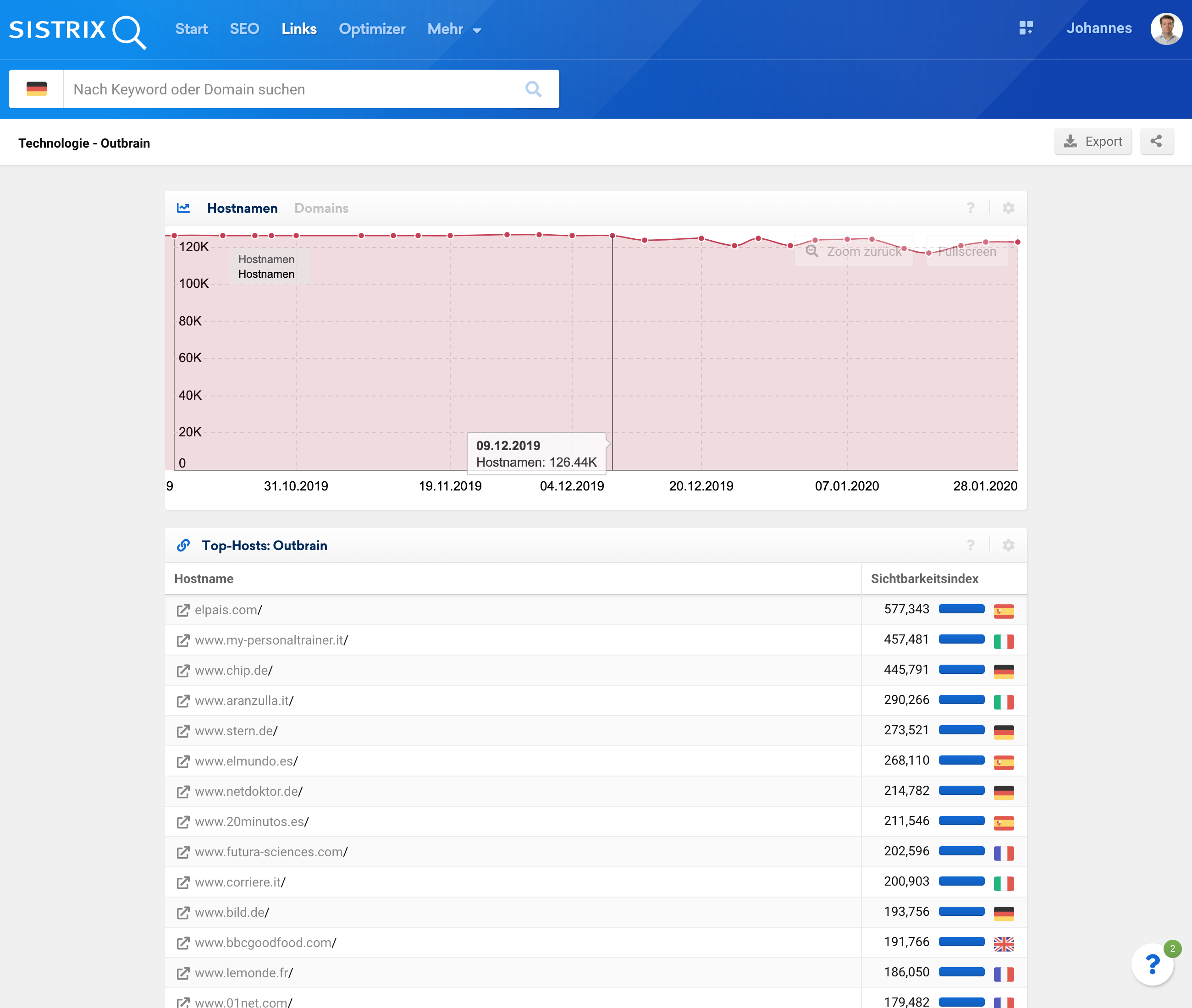Open the blue help chat bubble

coord(1152,964)
